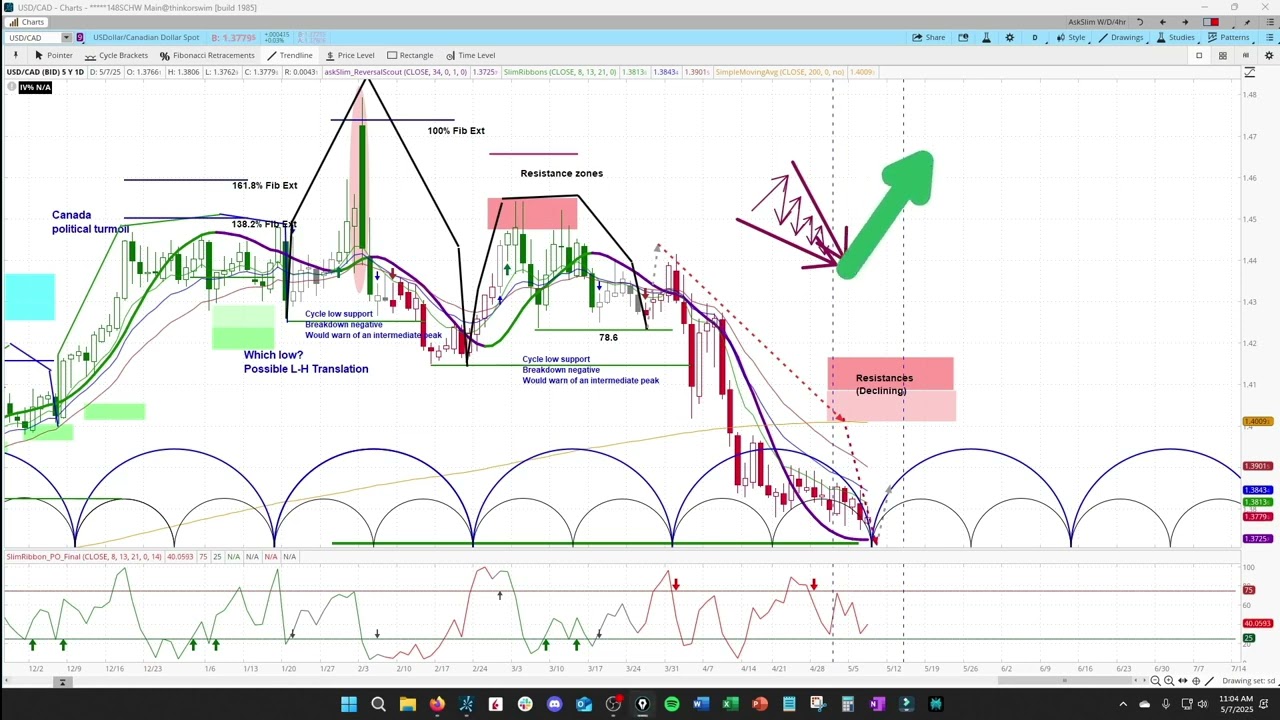Click the drawing pencil icon in bottom bar
Viewport: 1280px width, 720px height.
click(1209, 681)
